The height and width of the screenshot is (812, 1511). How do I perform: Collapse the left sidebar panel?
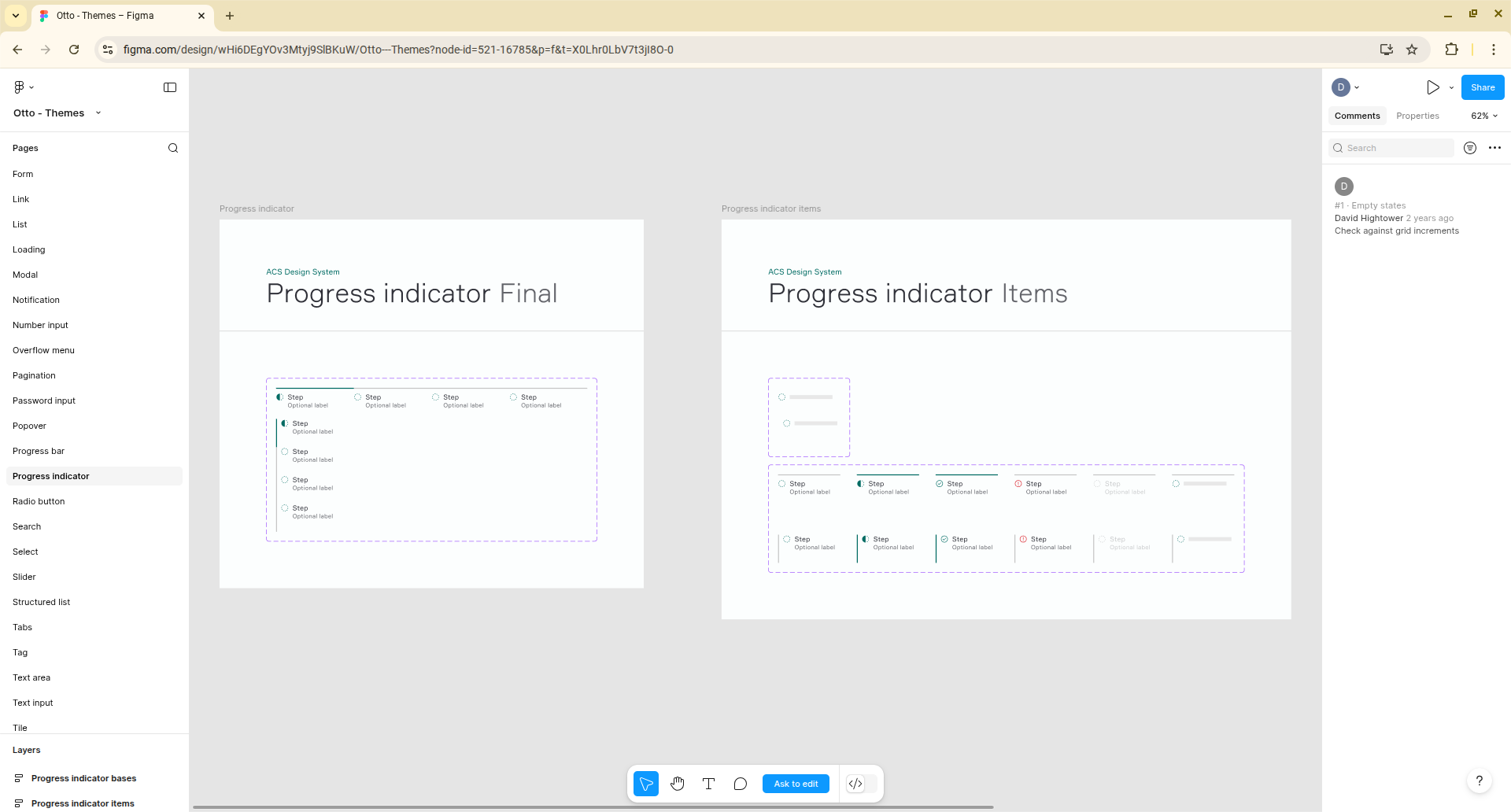coord(170,87)
